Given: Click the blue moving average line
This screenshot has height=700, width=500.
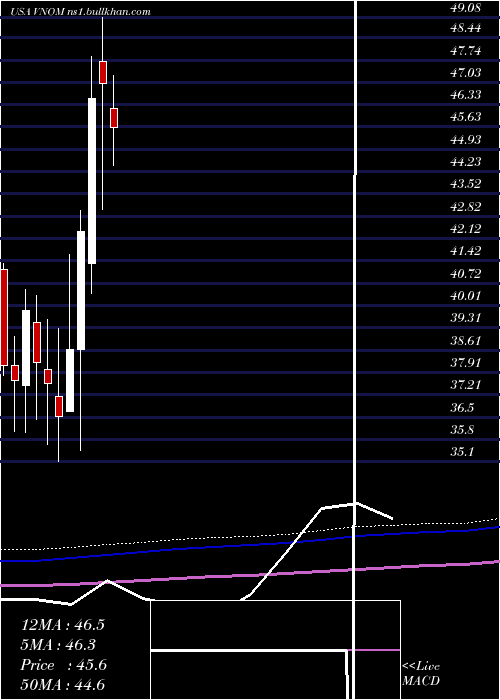Looking at the screenshot, I should point(250,543).
